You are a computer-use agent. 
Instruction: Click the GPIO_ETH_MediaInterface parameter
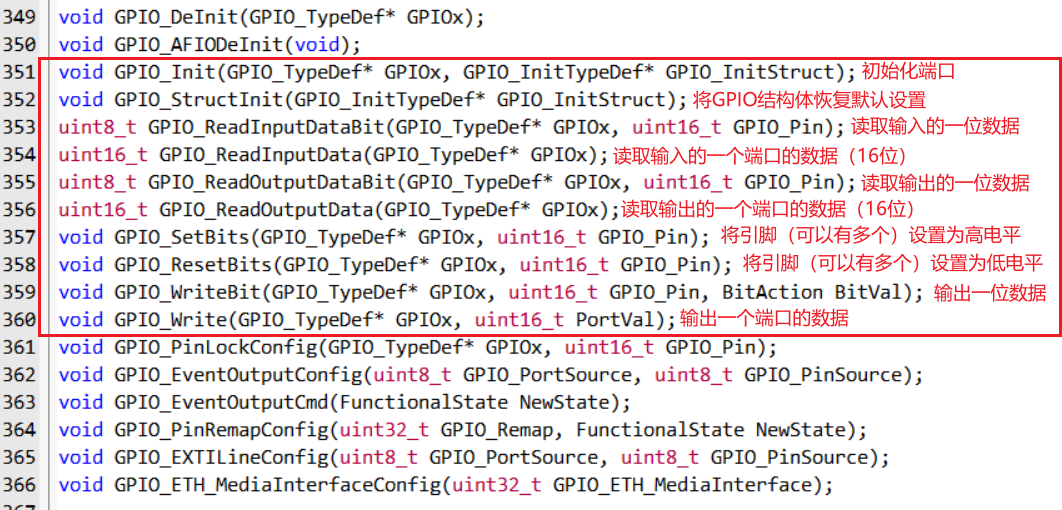tap(682, 486)
